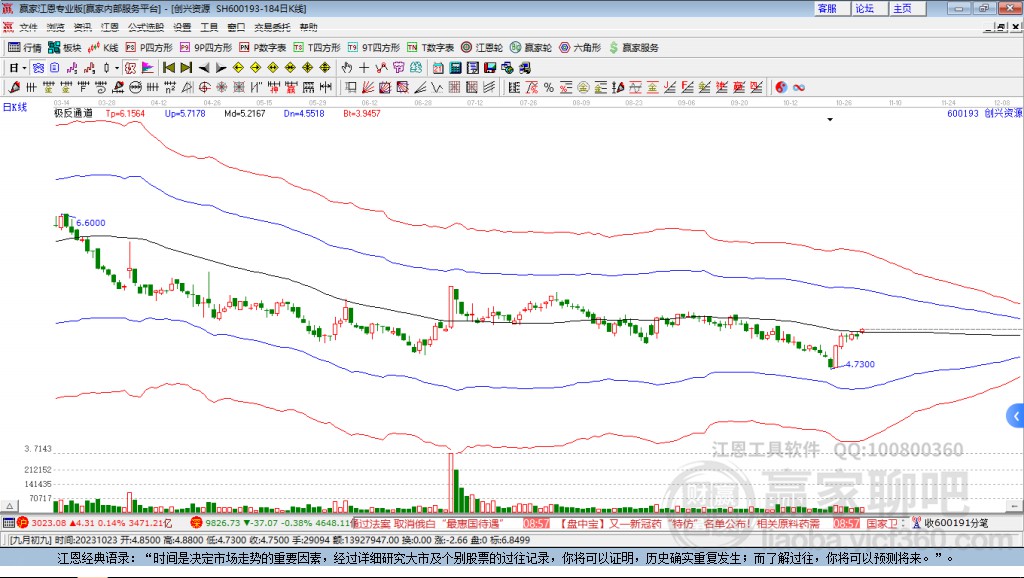Restore the inner chart window
1024x578 pixels.
click(x=1002, y=27)
